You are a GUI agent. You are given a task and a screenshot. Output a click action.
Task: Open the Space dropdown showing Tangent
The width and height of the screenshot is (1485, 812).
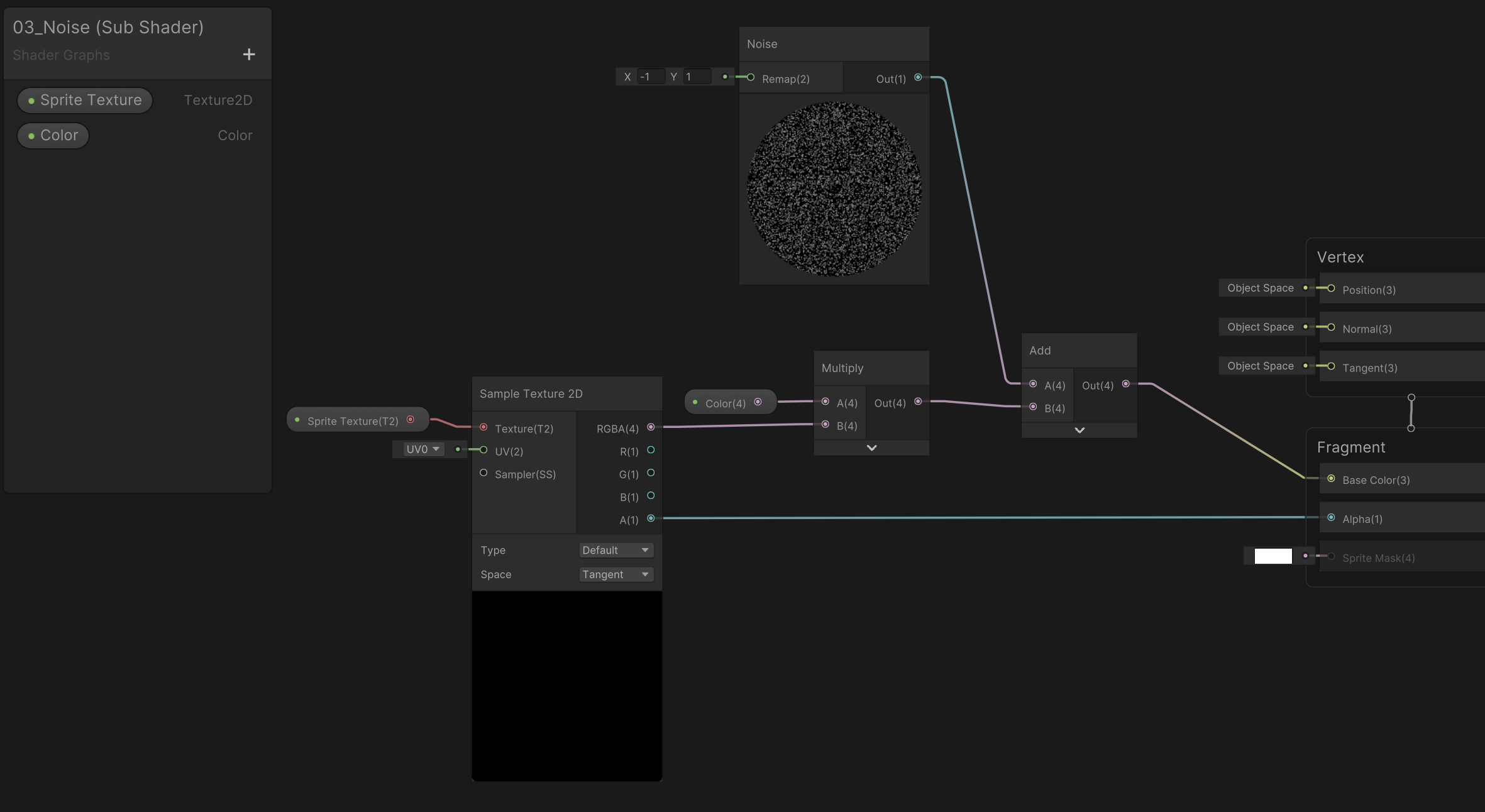coord(616,575)
